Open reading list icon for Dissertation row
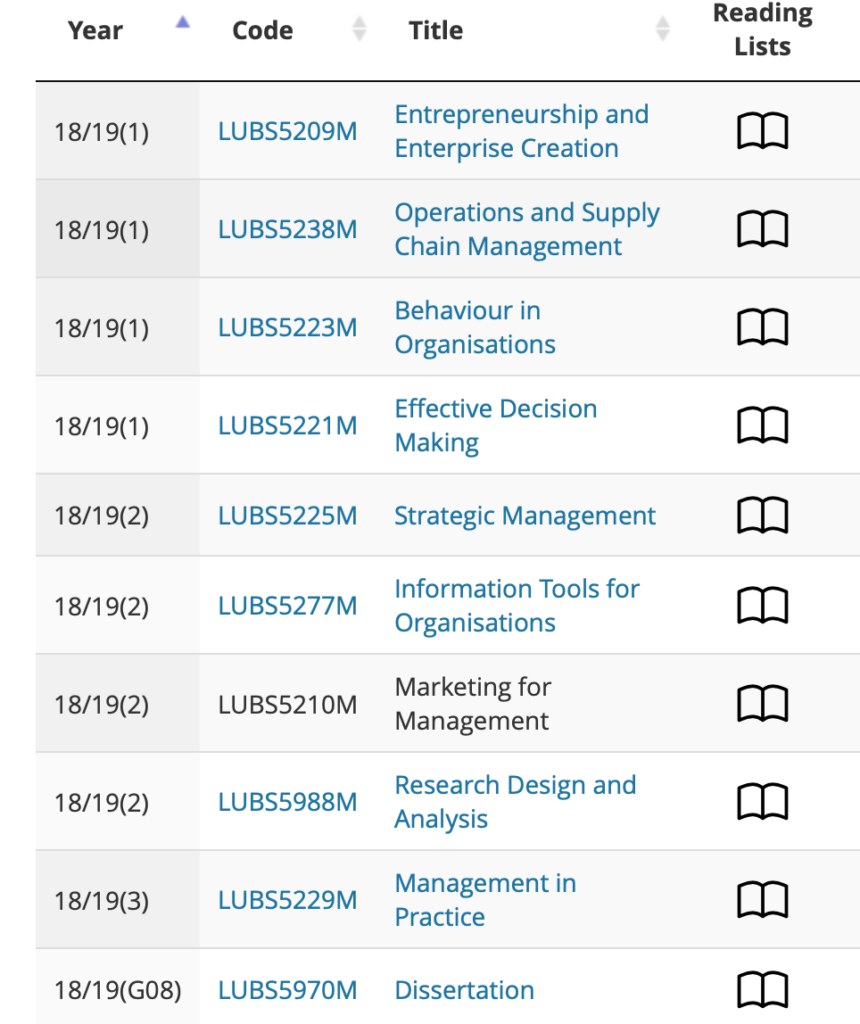Image resolution: width=860 pixels, height=1024 pixels. (x=762, y=990)
